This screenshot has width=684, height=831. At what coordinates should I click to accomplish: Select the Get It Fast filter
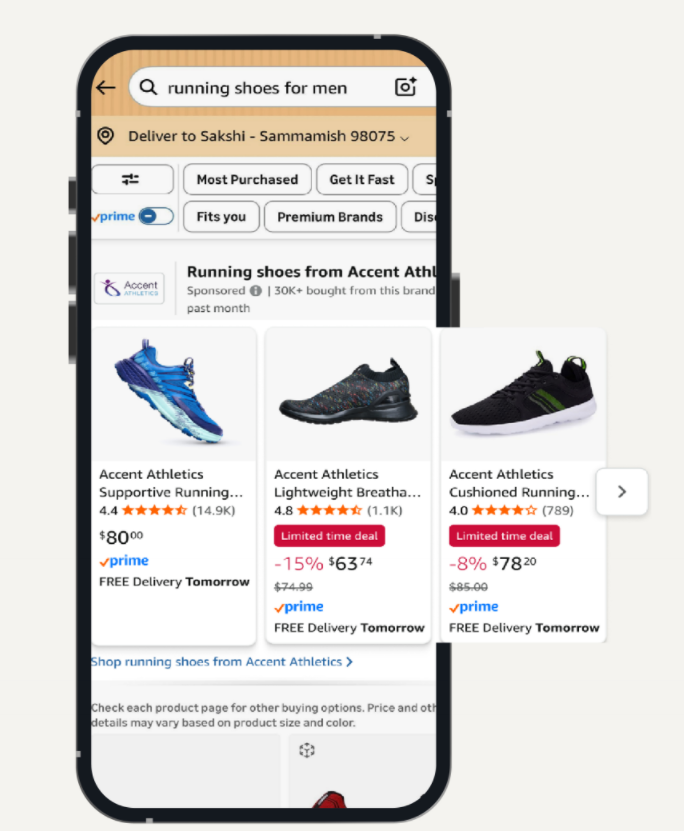coord(362,179)
